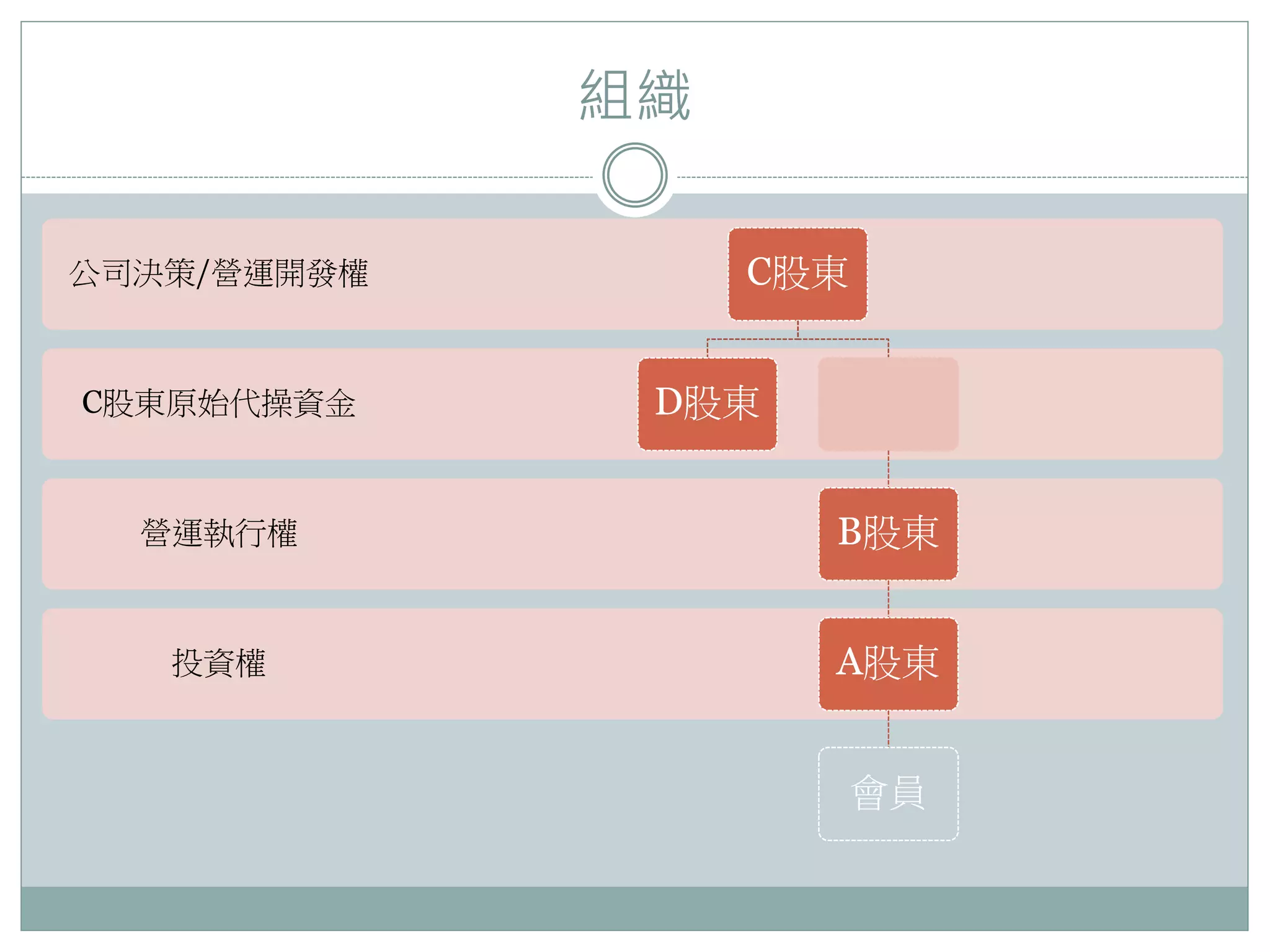Select the D股東 box
1270x952 pixels.
[708, 404]
